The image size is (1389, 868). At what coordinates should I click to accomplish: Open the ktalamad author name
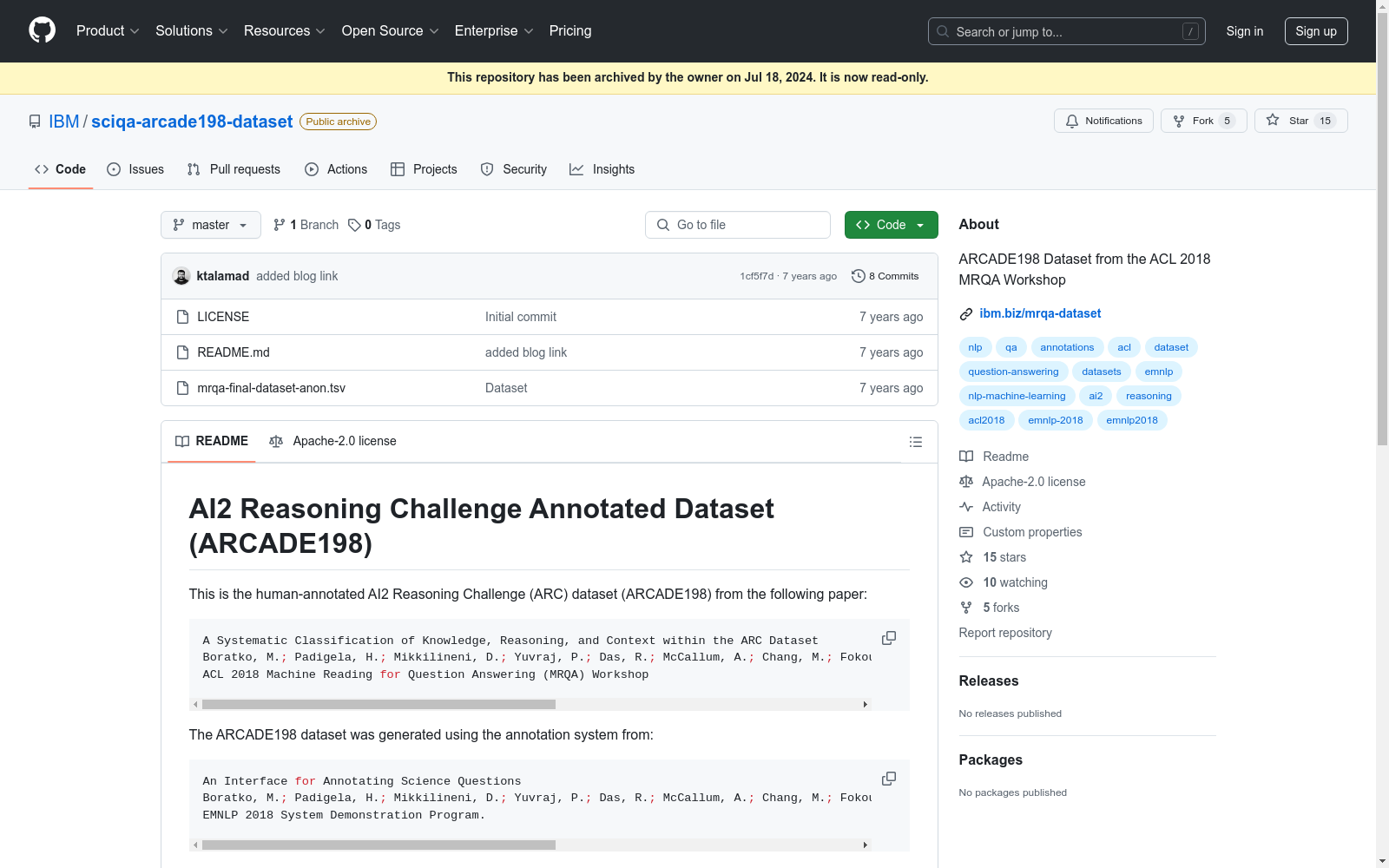(x=223, y=276)
